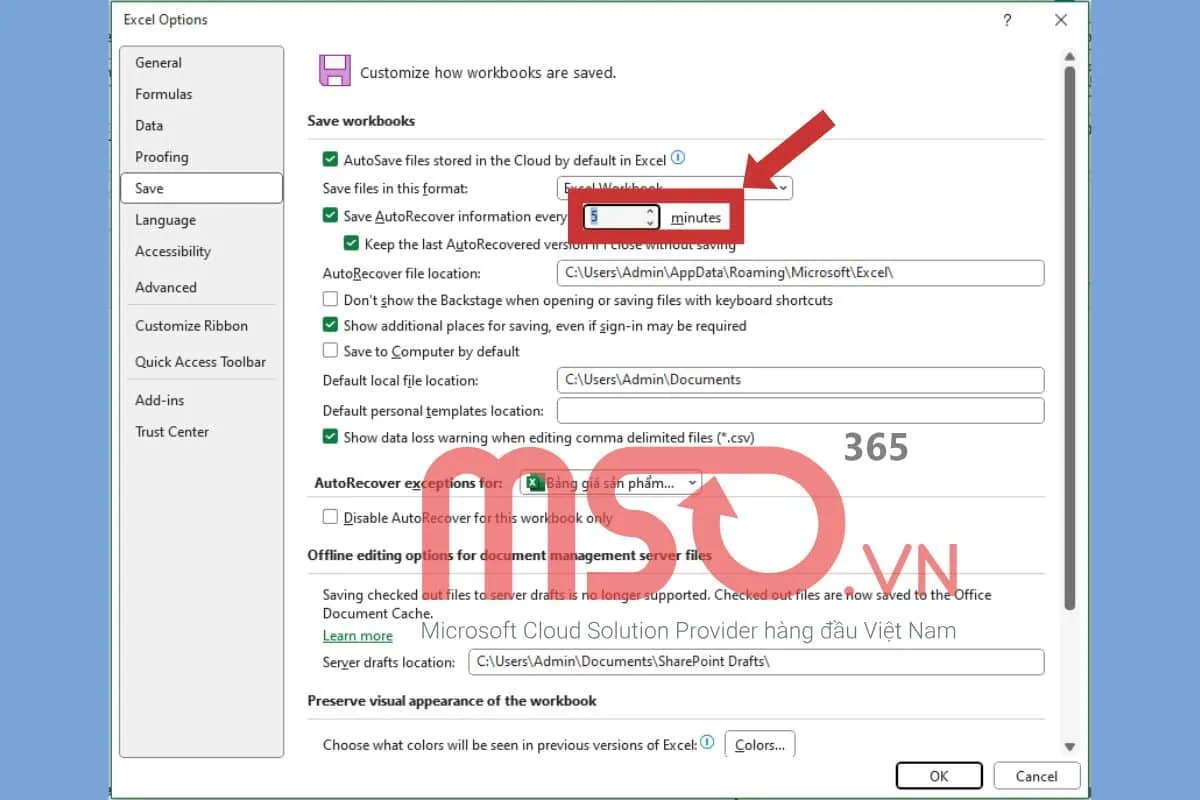Open the Advanced options category
Screen dimensions: 1200x800
point(166,287)
